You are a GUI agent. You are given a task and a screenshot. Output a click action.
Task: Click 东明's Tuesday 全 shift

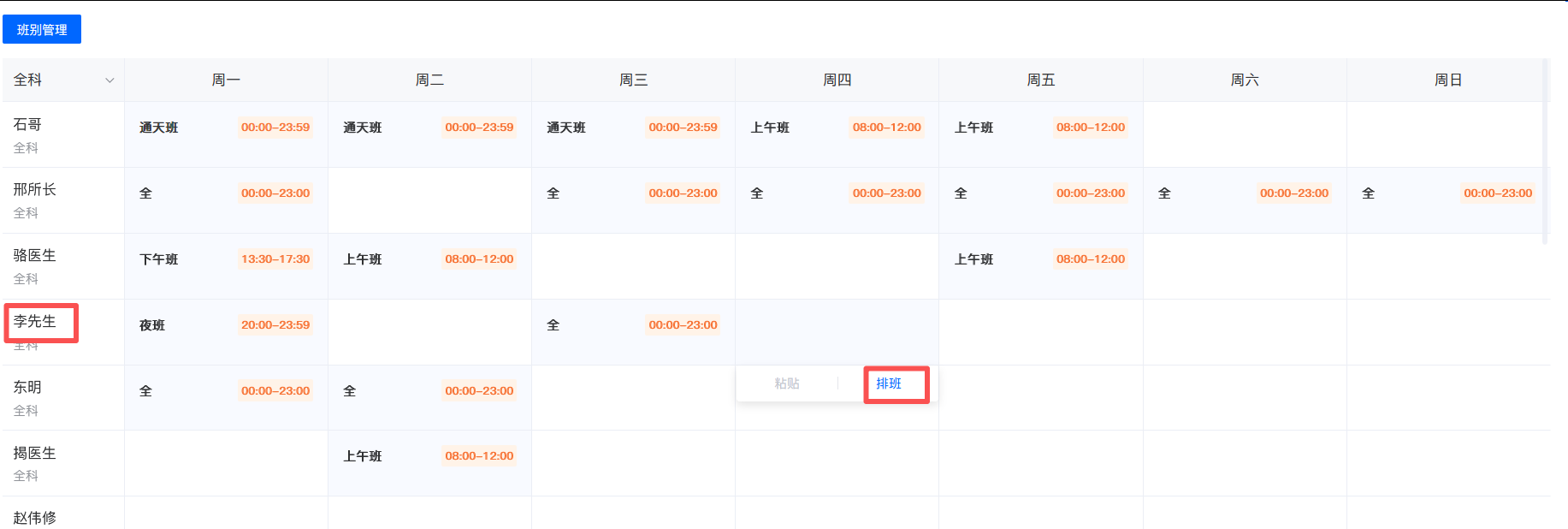click(x=429, y=391)
